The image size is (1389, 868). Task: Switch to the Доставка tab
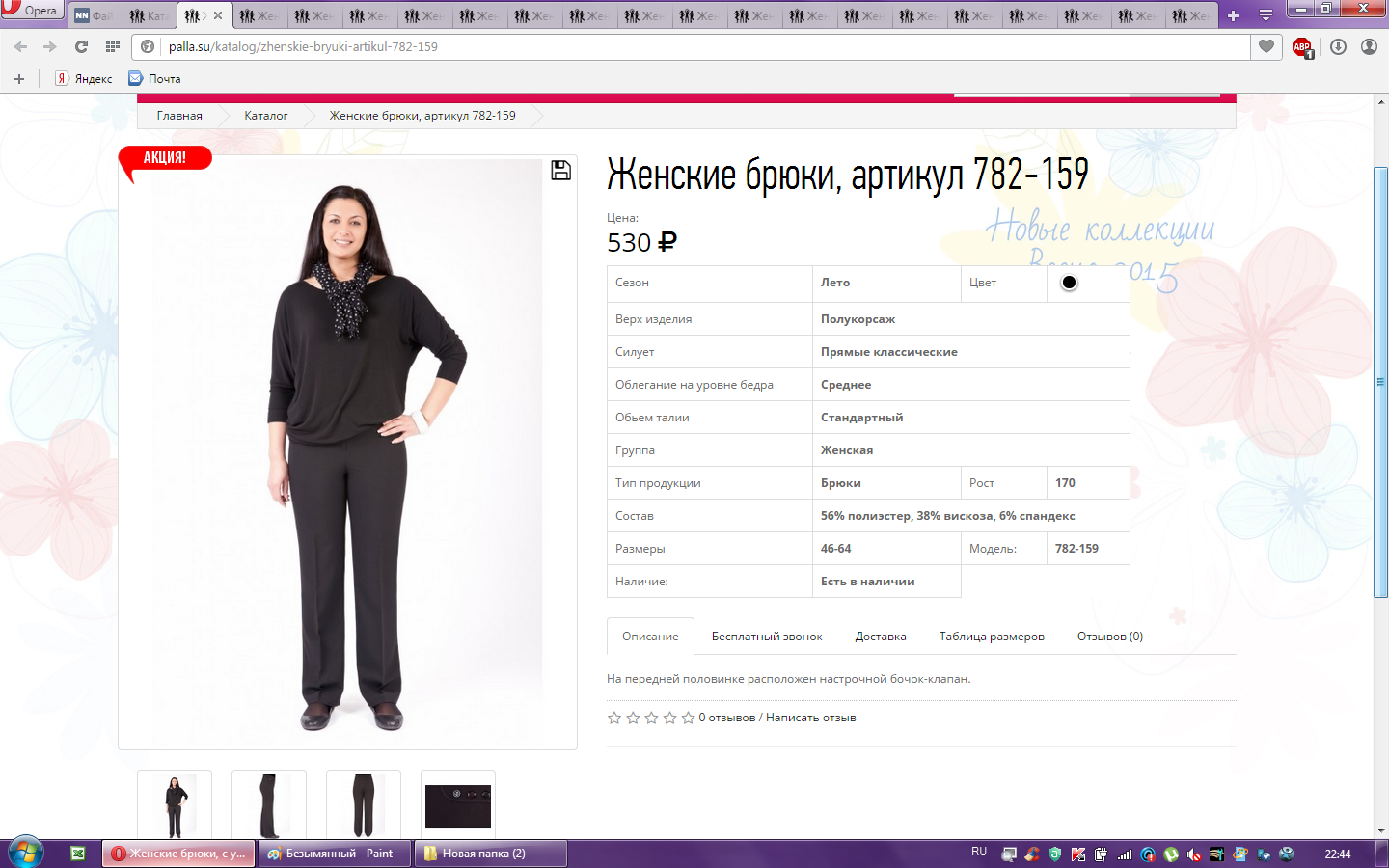880,637
